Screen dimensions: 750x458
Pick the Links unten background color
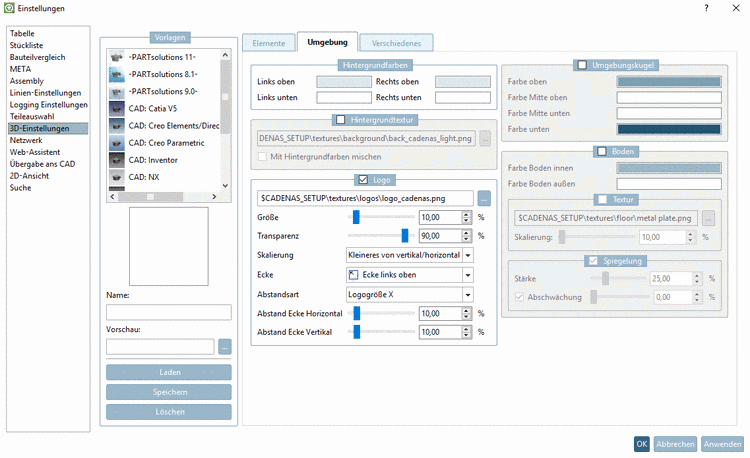point(344,98)
